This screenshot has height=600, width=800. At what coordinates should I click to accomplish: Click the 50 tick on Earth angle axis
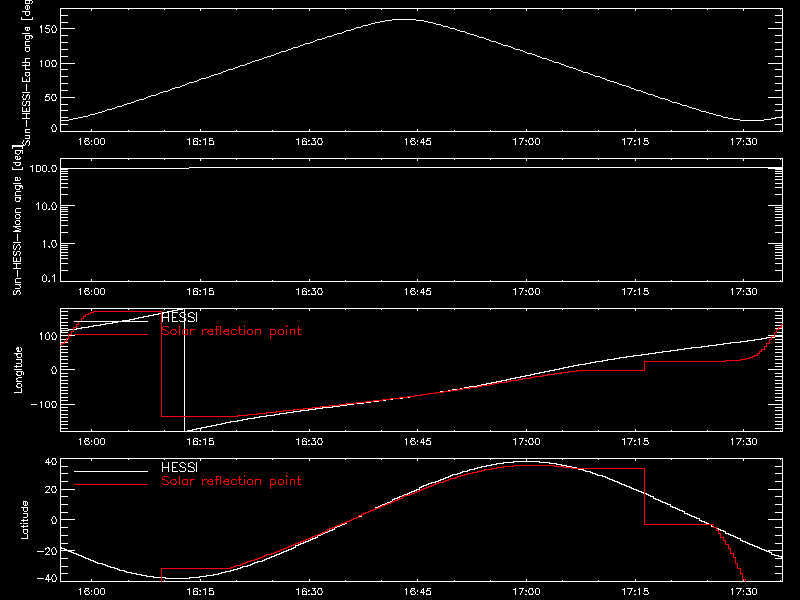(51, 97)
